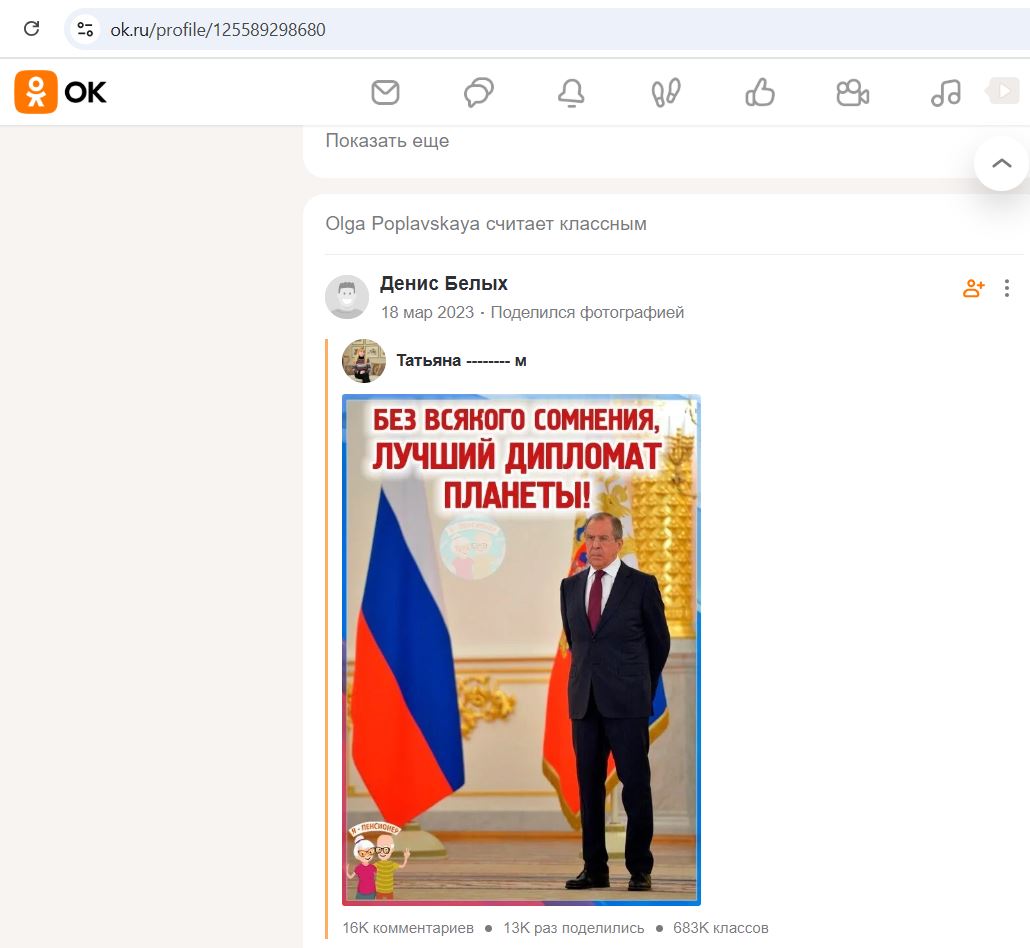Expand with the Показать еще link

click(388, 141)
